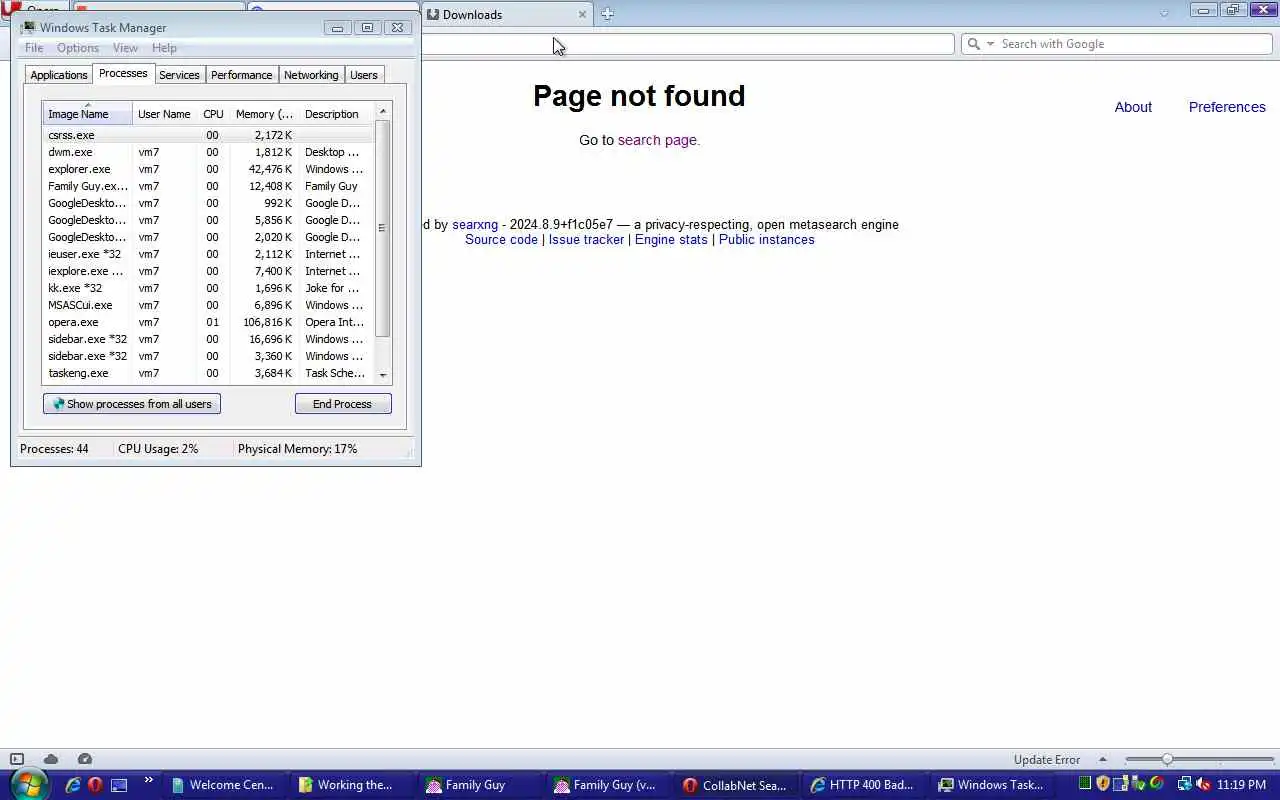Click the process list scrollbar thumb
Viewport: 1280px width, 800px height.
pos(382,228)
